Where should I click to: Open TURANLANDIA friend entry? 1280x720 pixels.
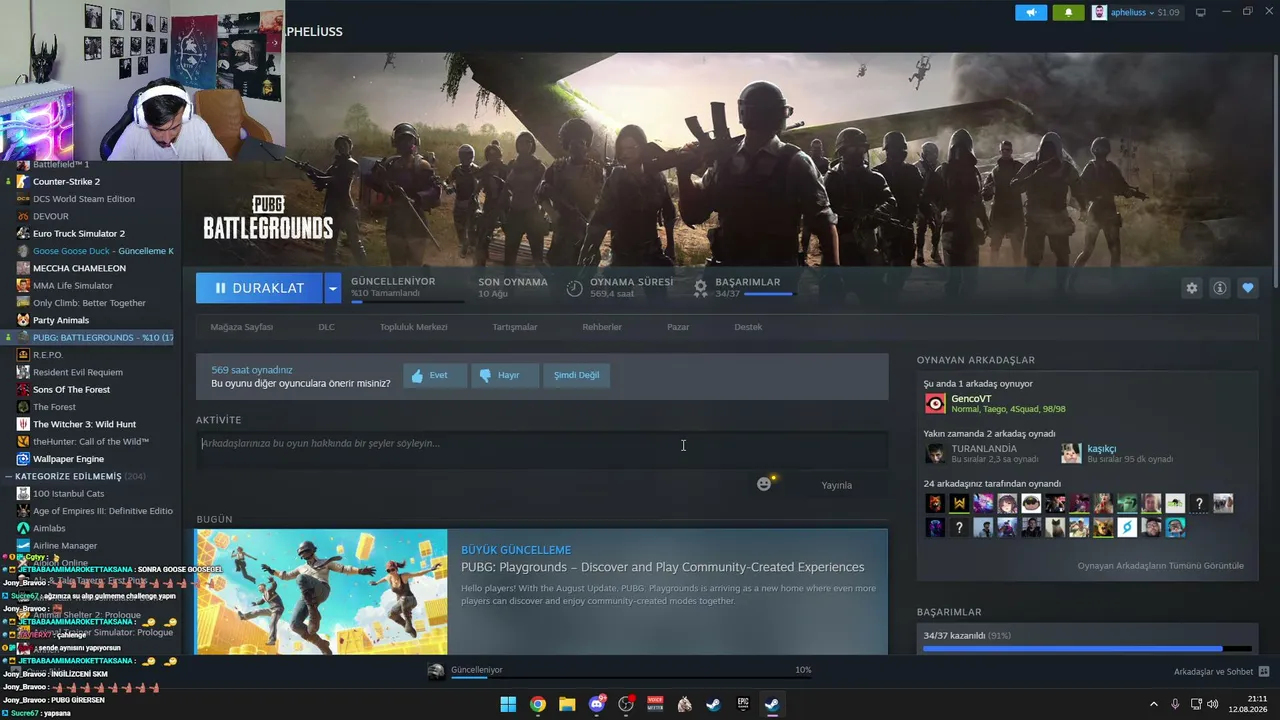click(x=984, y=449)
